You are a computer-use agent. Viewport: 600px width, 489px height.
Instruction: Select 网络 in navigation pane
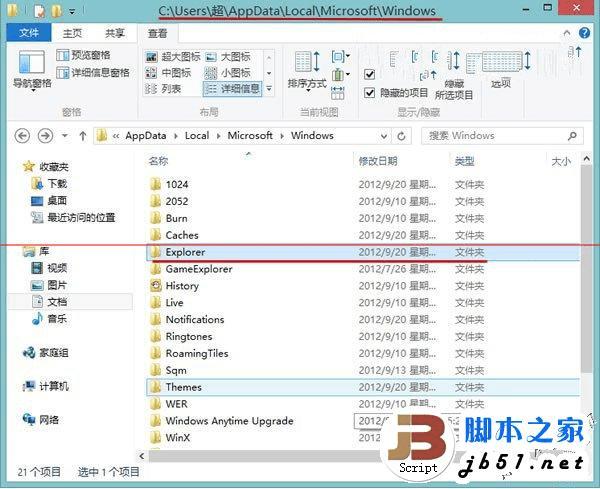point(41,420)
